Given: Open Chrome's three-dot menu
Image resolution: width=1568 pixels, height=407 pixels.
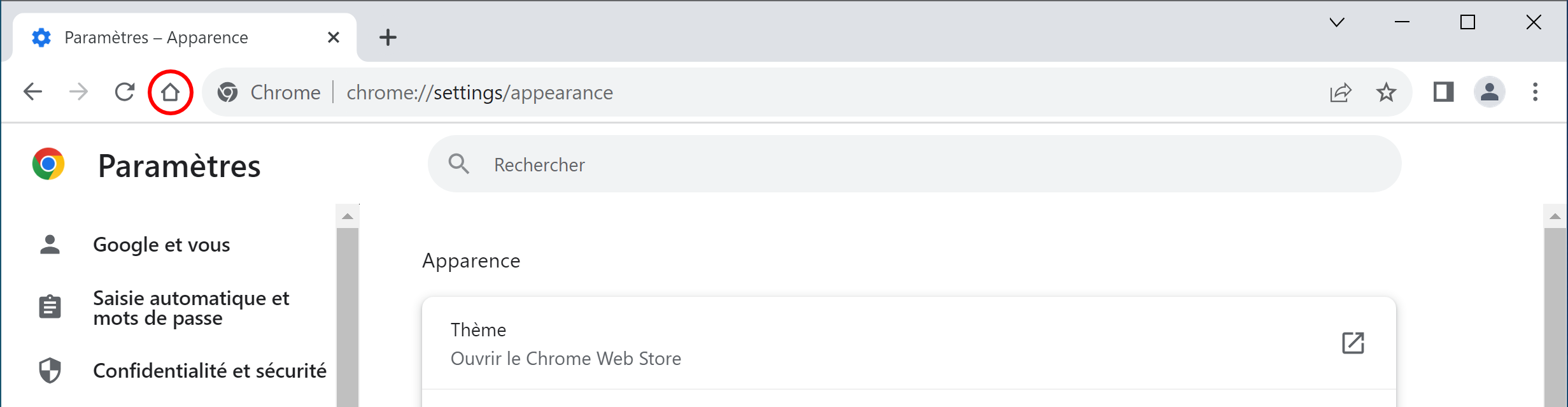Looking at the screenshot, I should tap(1536, 92).
